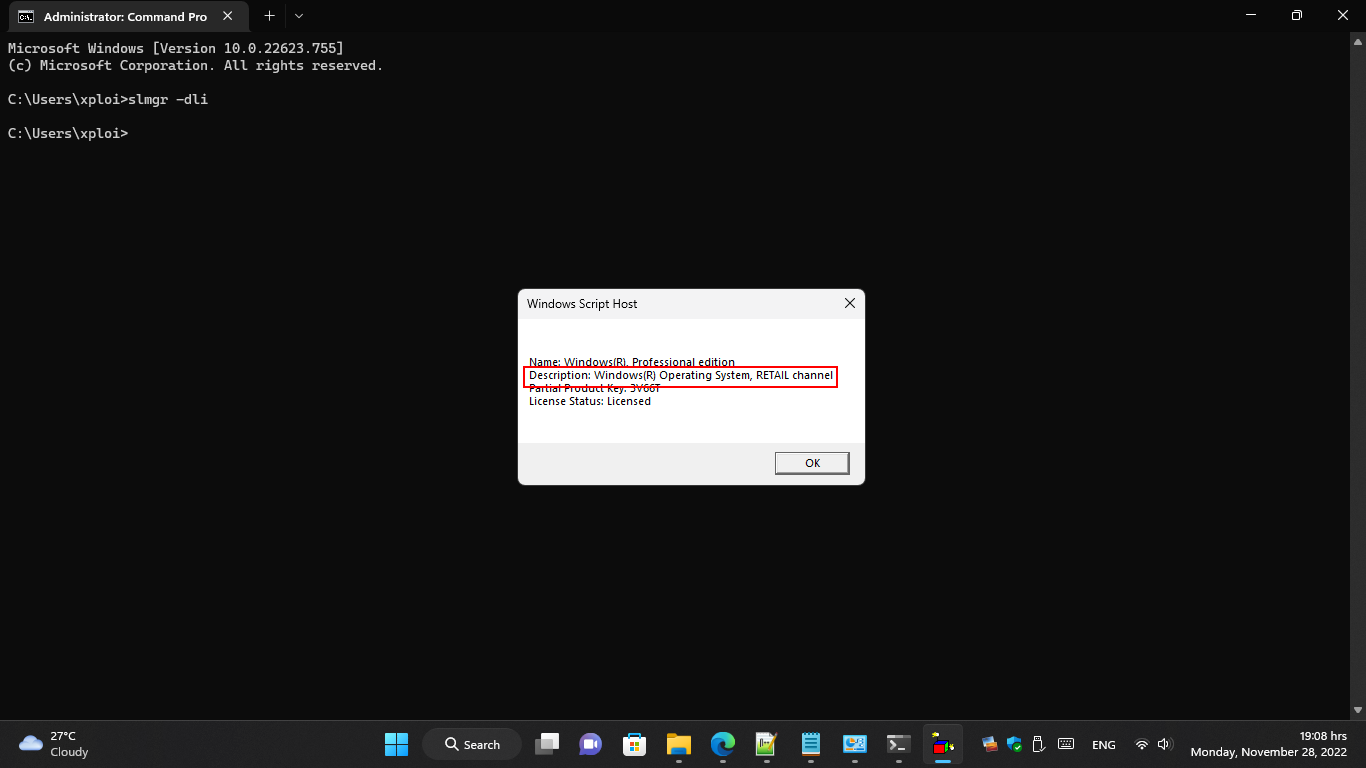Open File Explorer from the taskbar
Screen dimensions: 1366x768
click(679, 744)
